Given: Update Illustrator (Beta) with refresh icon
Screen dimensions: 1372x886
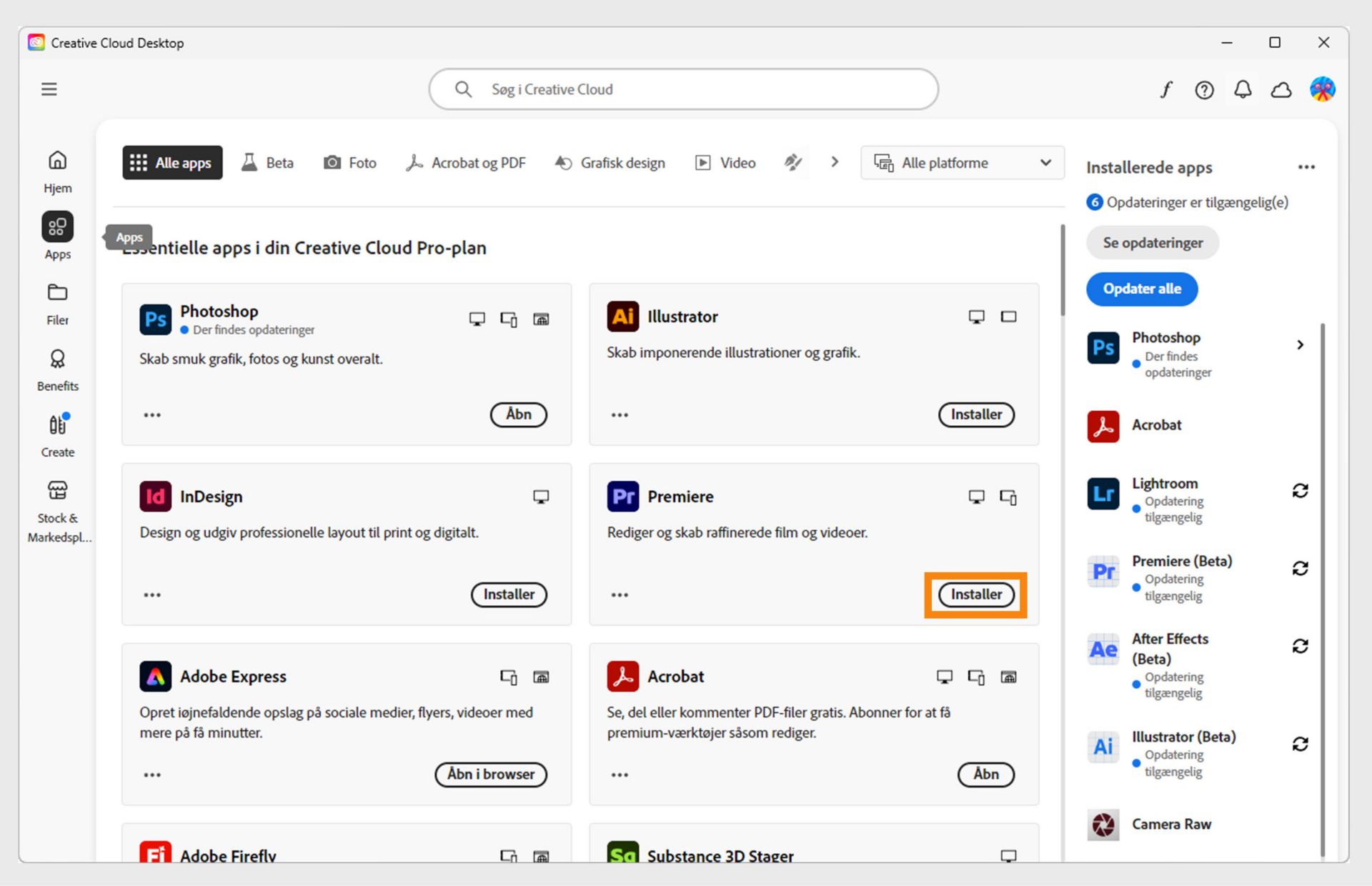Looking at the screenshot, I should 1300,745.
